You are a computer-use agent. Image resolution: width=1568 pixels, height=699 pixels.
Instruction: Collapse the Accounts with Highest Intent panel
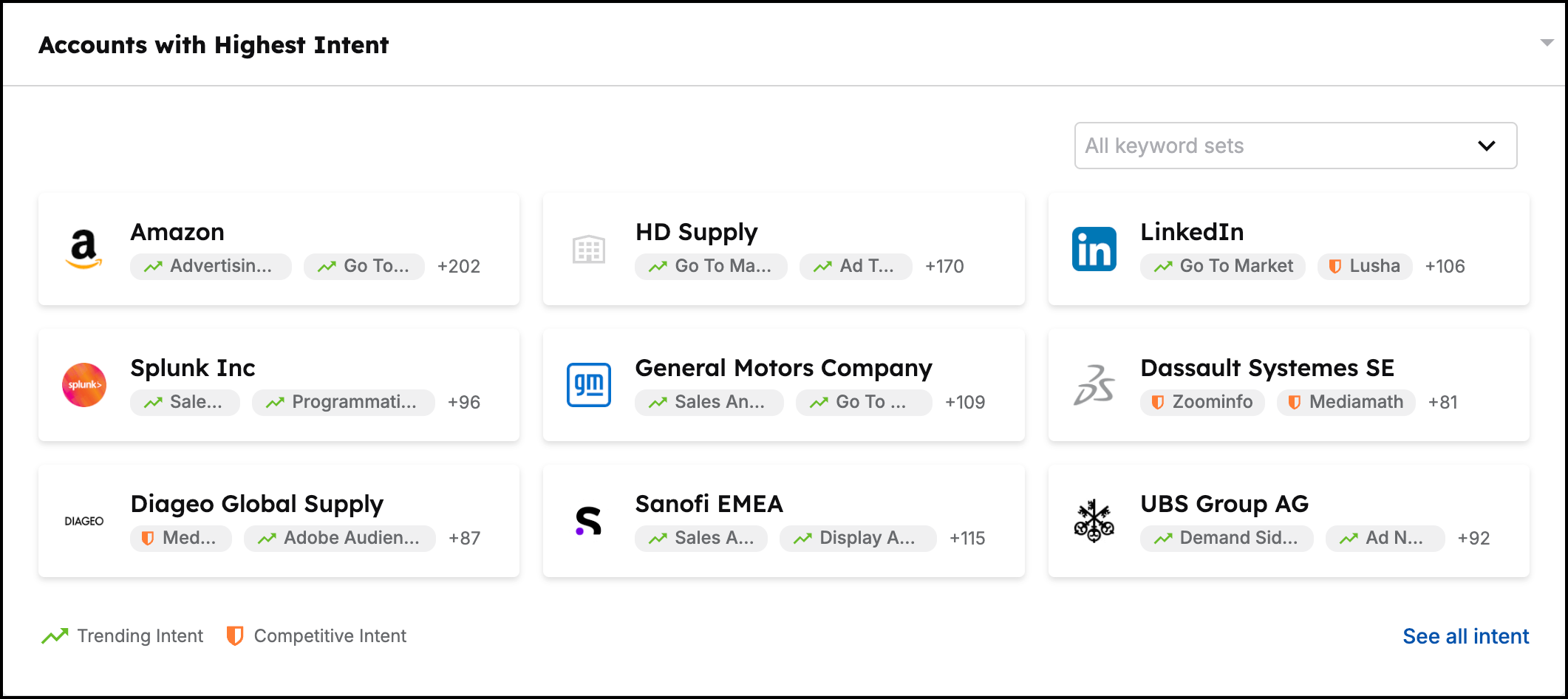1546,43
